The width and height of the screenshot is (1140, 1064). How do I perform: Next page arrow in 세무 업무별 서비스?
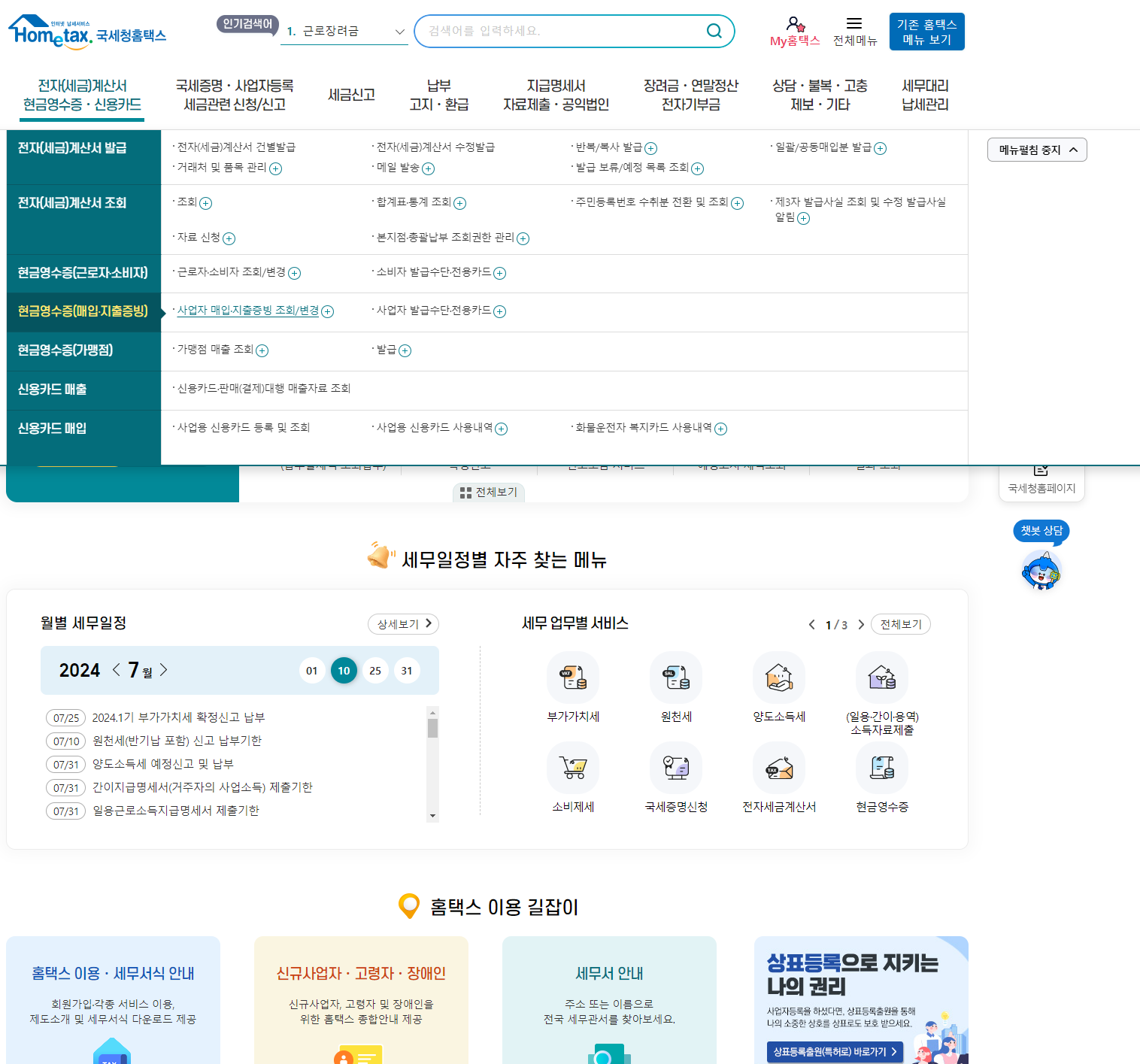[861, 625]
